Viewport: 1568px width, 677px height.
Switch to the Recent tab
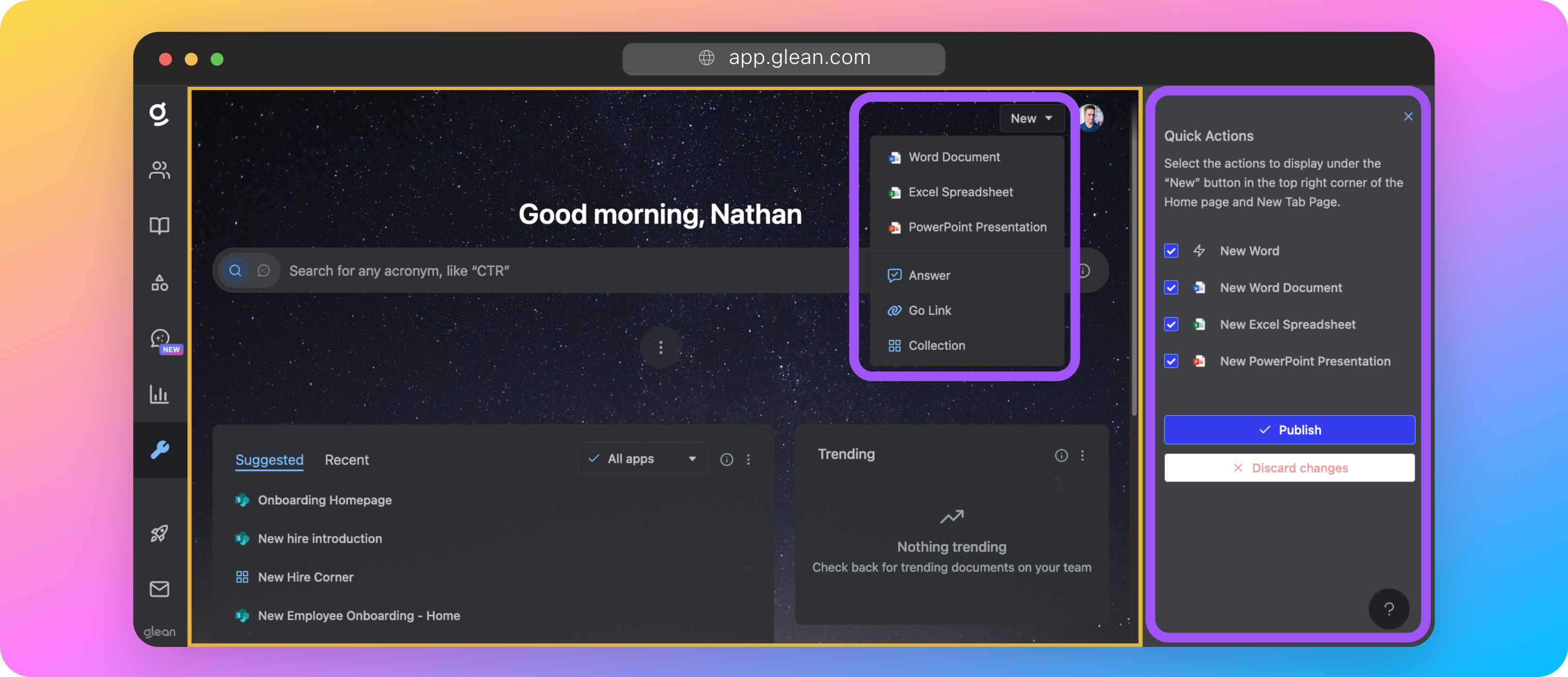[x=346, y=460]
